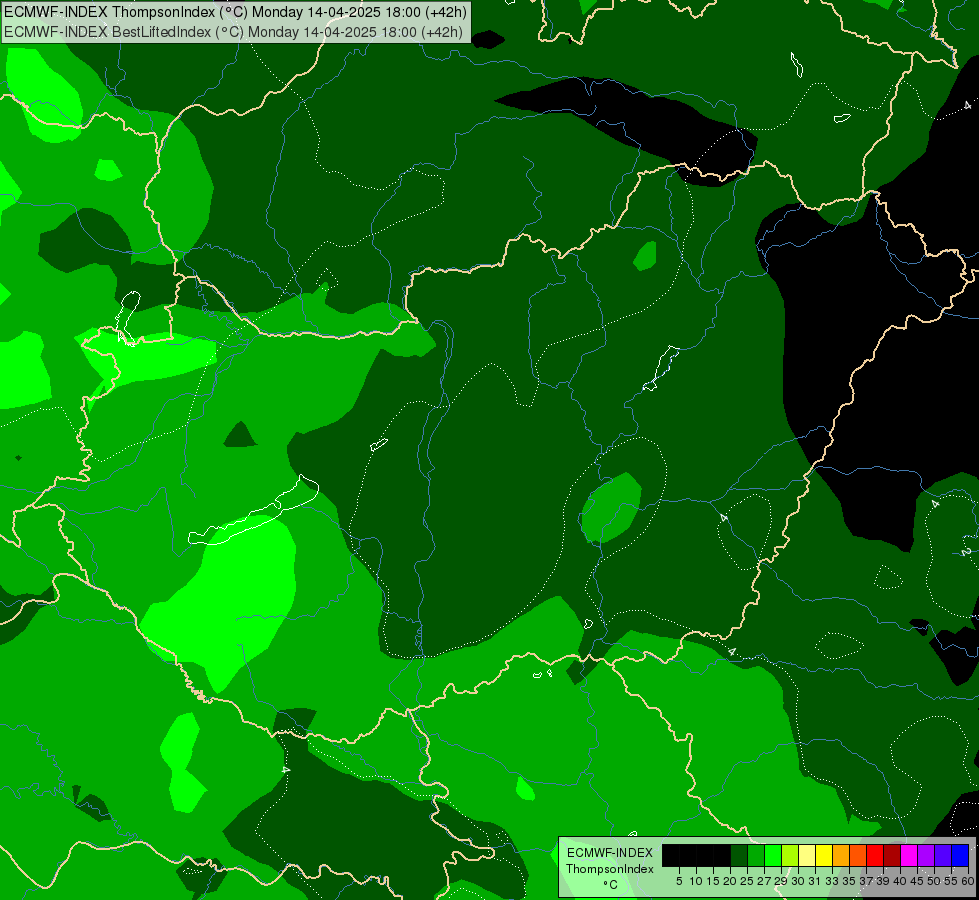Viewport: 979px width, 900px height.
Task: Click the legend tick value '10'
Action: 696,881
